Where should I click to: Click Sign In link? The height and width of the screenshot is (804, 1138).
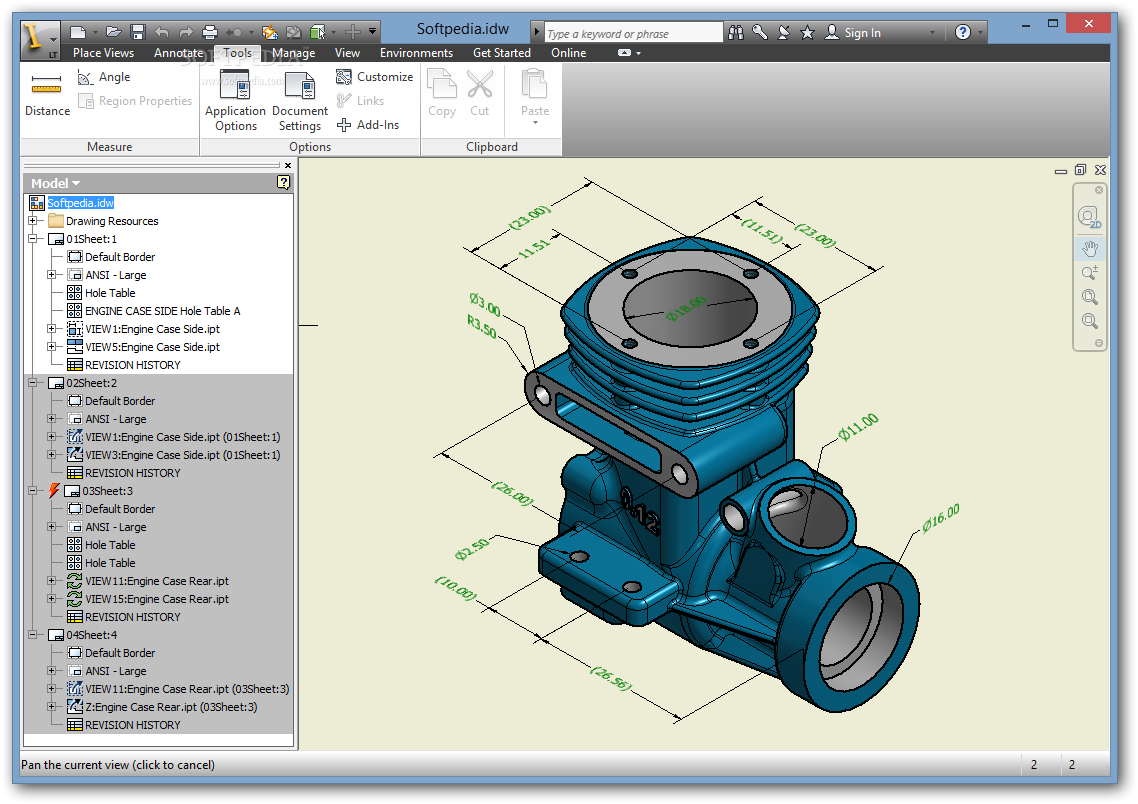[x=861, y=33]
